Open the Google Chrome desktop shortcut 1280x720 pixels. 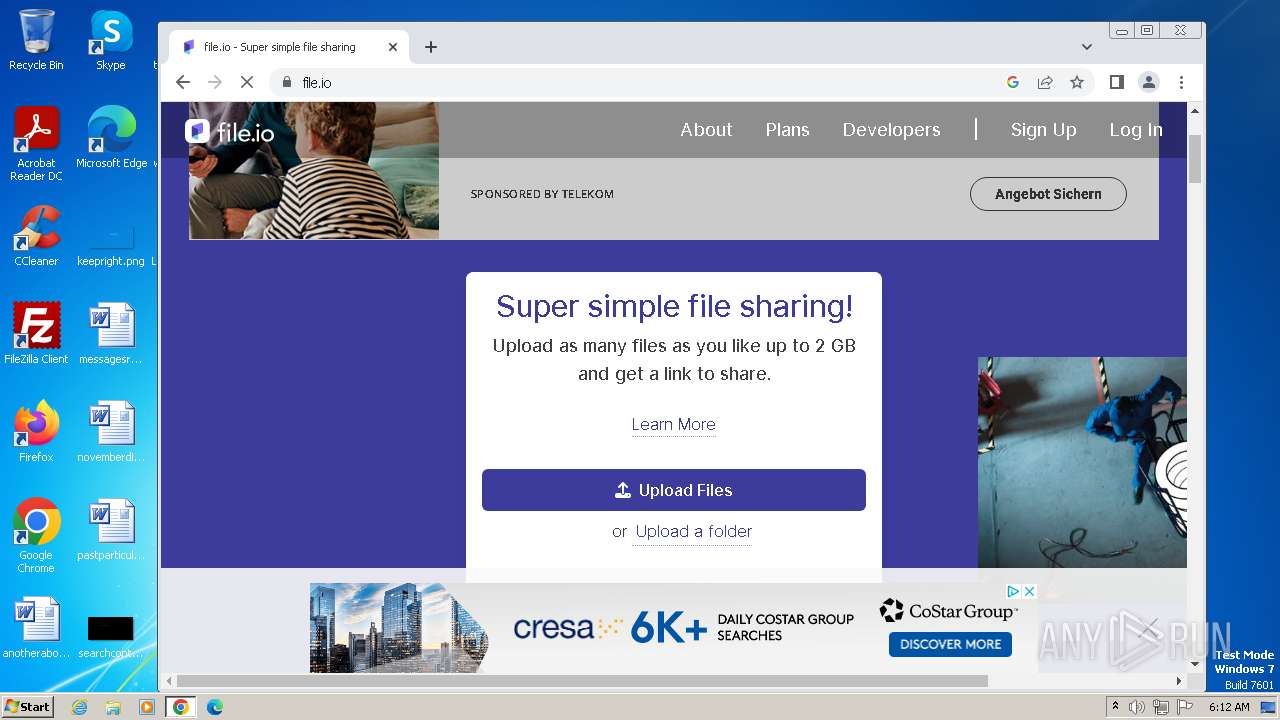point(36,536)
